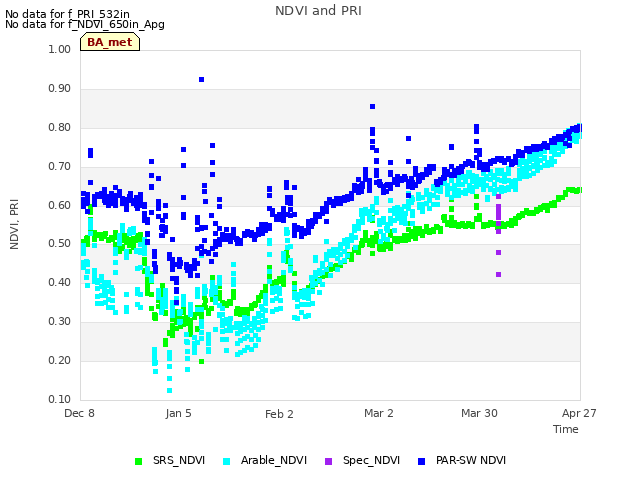The image size is (640, 480).
Task: Click the 0.20 y-axis tick label
Action: (60, 360)
